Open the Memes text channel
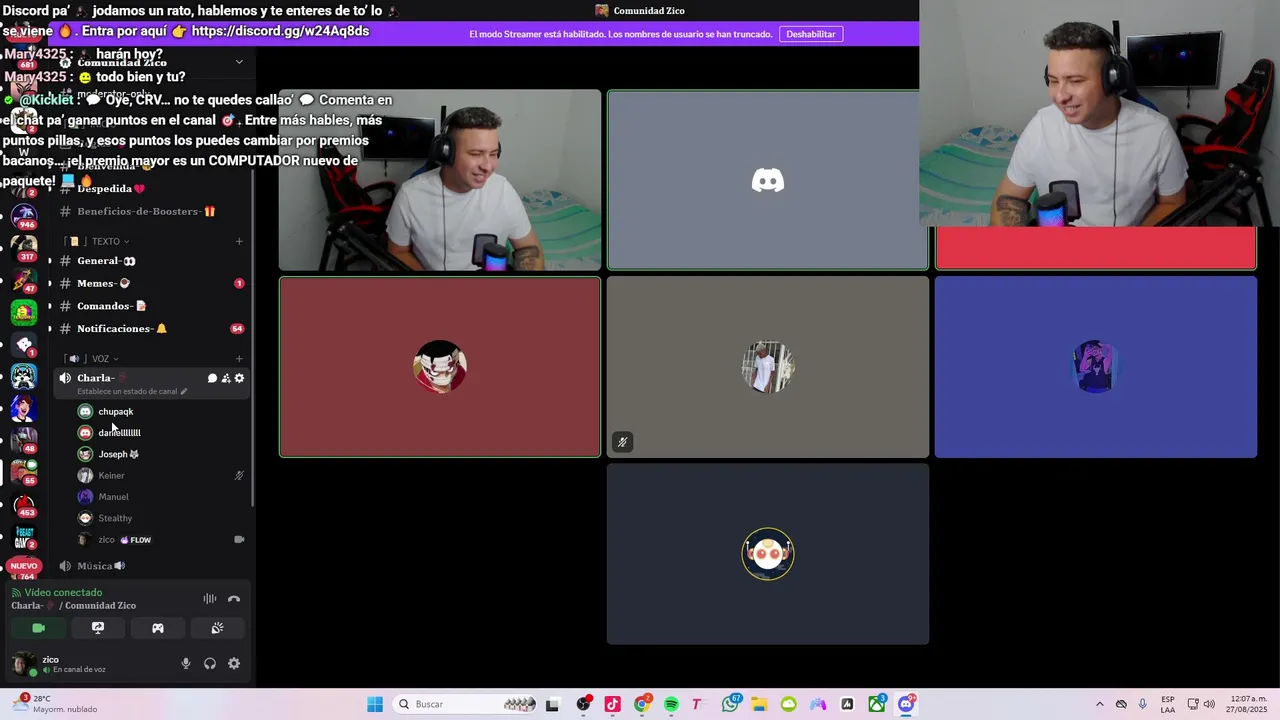This screenshot has width=1280, height=720. 150,283
